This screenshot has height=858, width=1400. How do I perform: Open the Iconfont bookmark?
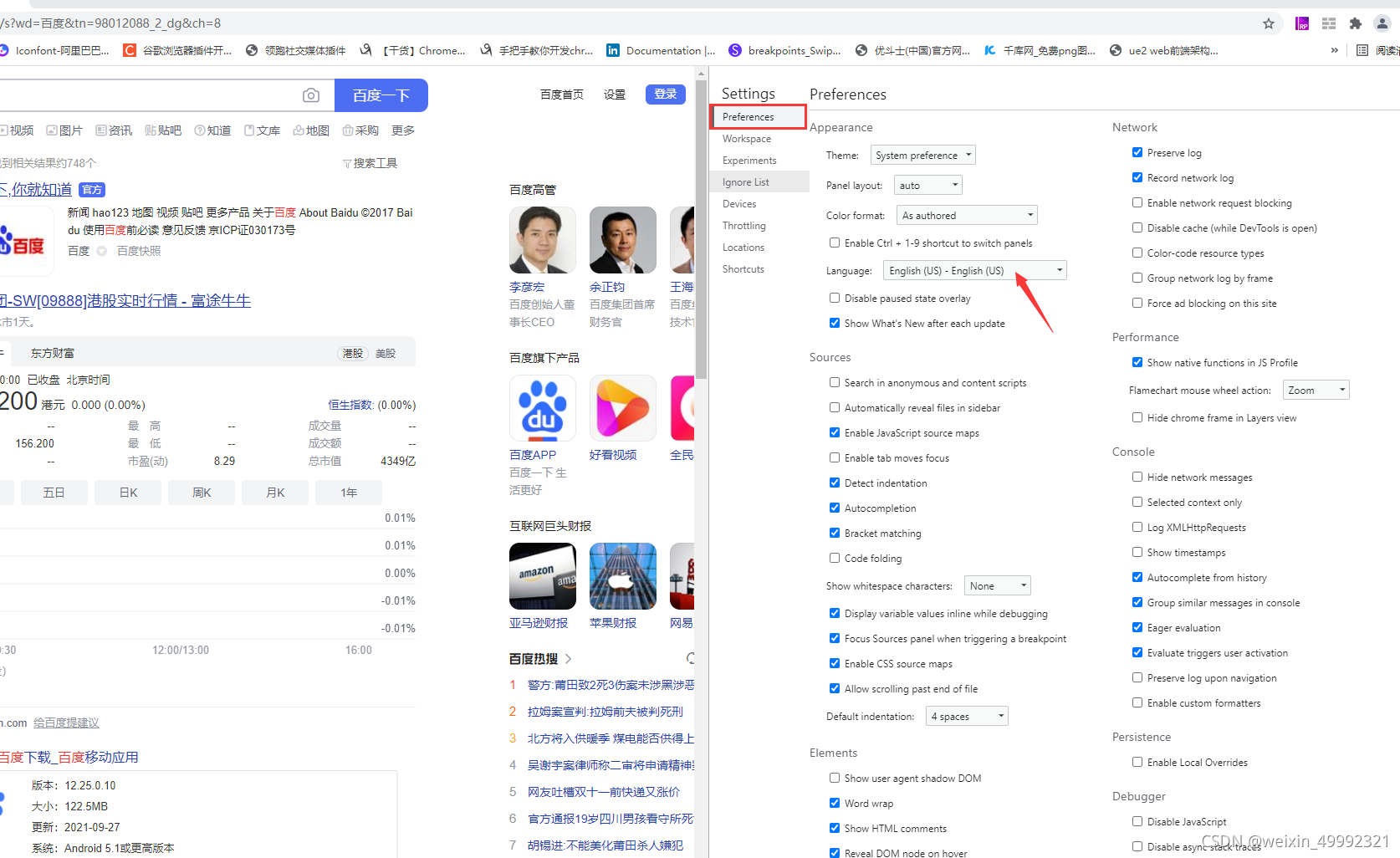point(55,50)
